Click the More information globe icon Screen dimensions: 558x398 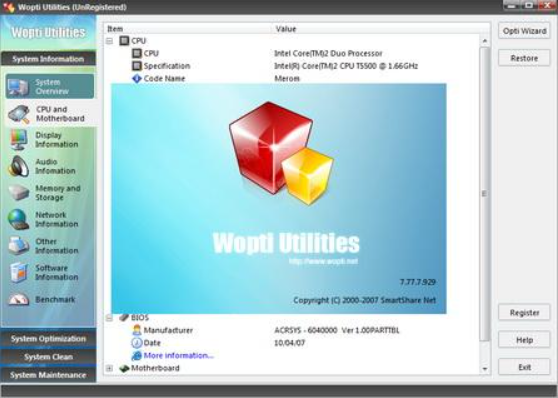coord(137,355)
